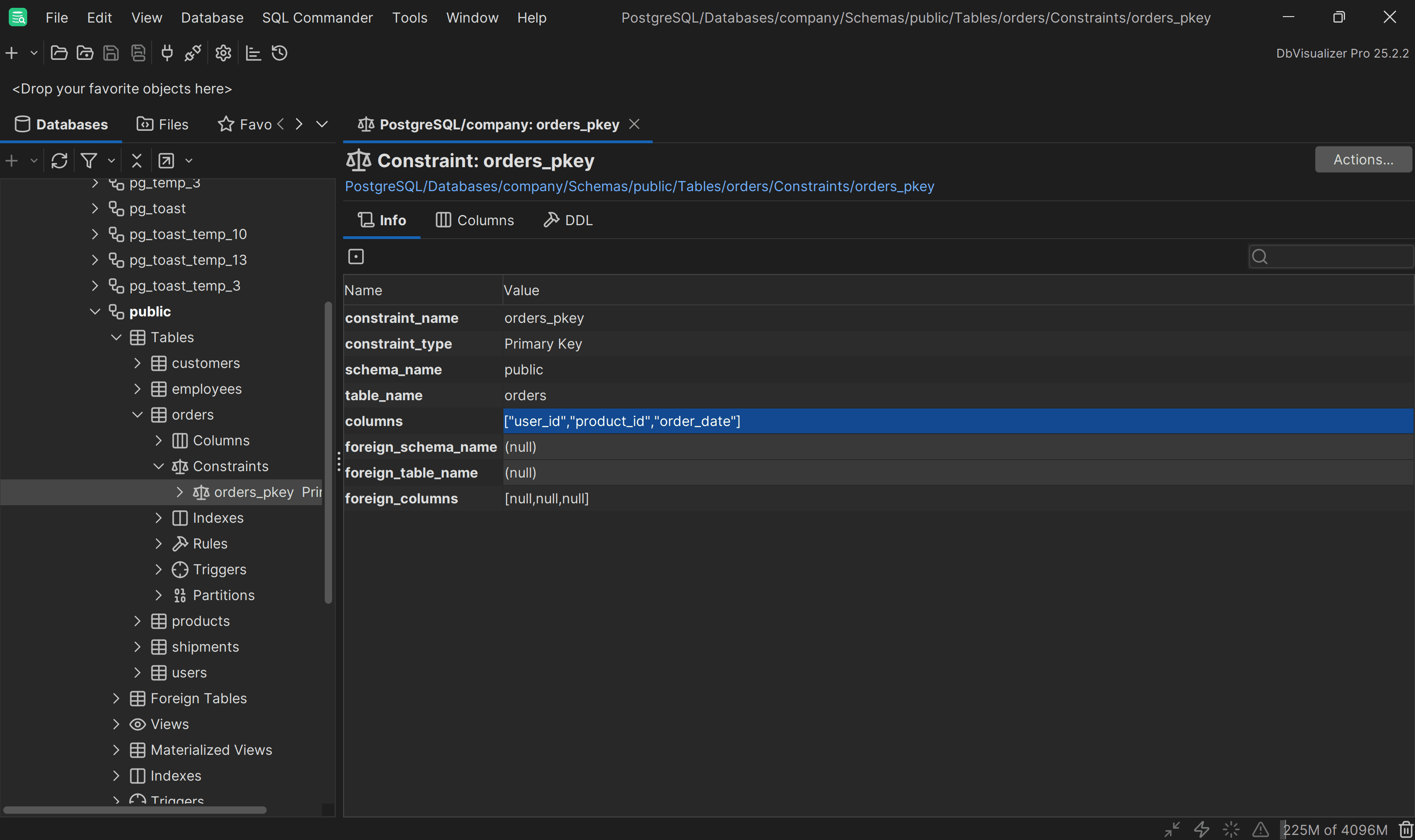Click the vertical scrollbar of database tree
The height and width of the screenshot is (840, 1415).
tap(328, 453)
